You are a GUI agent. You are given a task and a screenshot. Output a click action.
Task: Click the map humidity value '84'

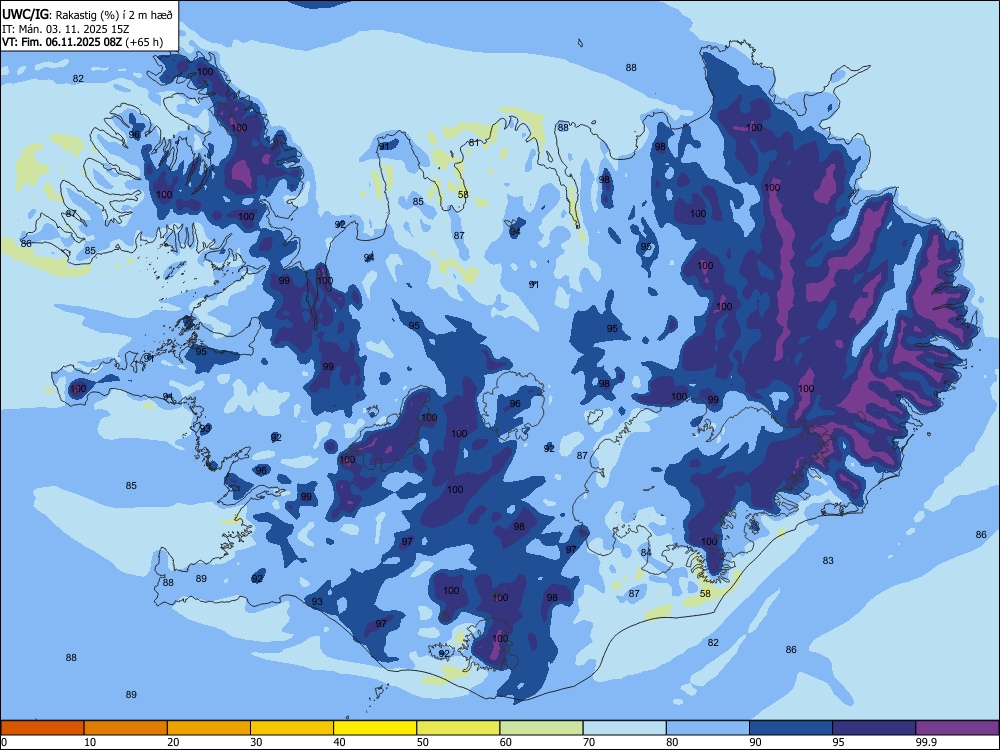[x=646, y=552]
